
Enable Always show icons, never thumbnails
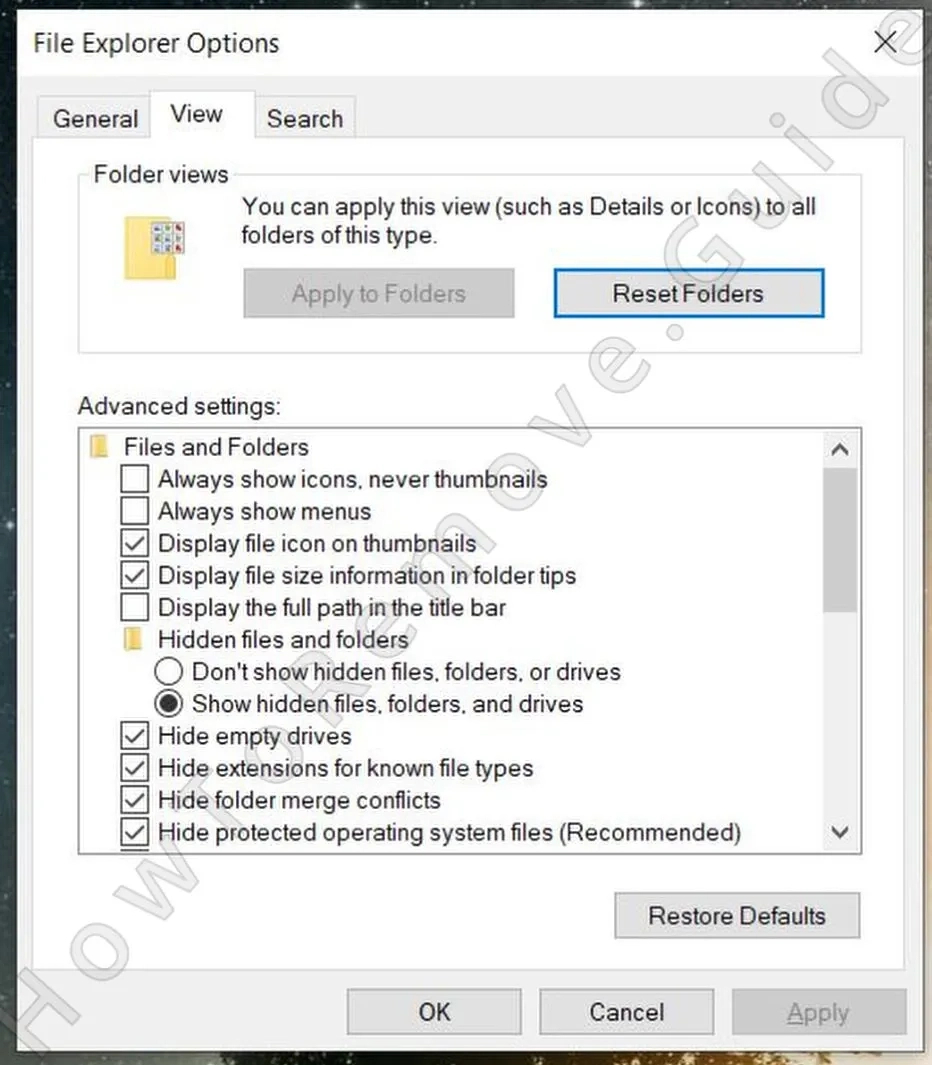(134, 479)
